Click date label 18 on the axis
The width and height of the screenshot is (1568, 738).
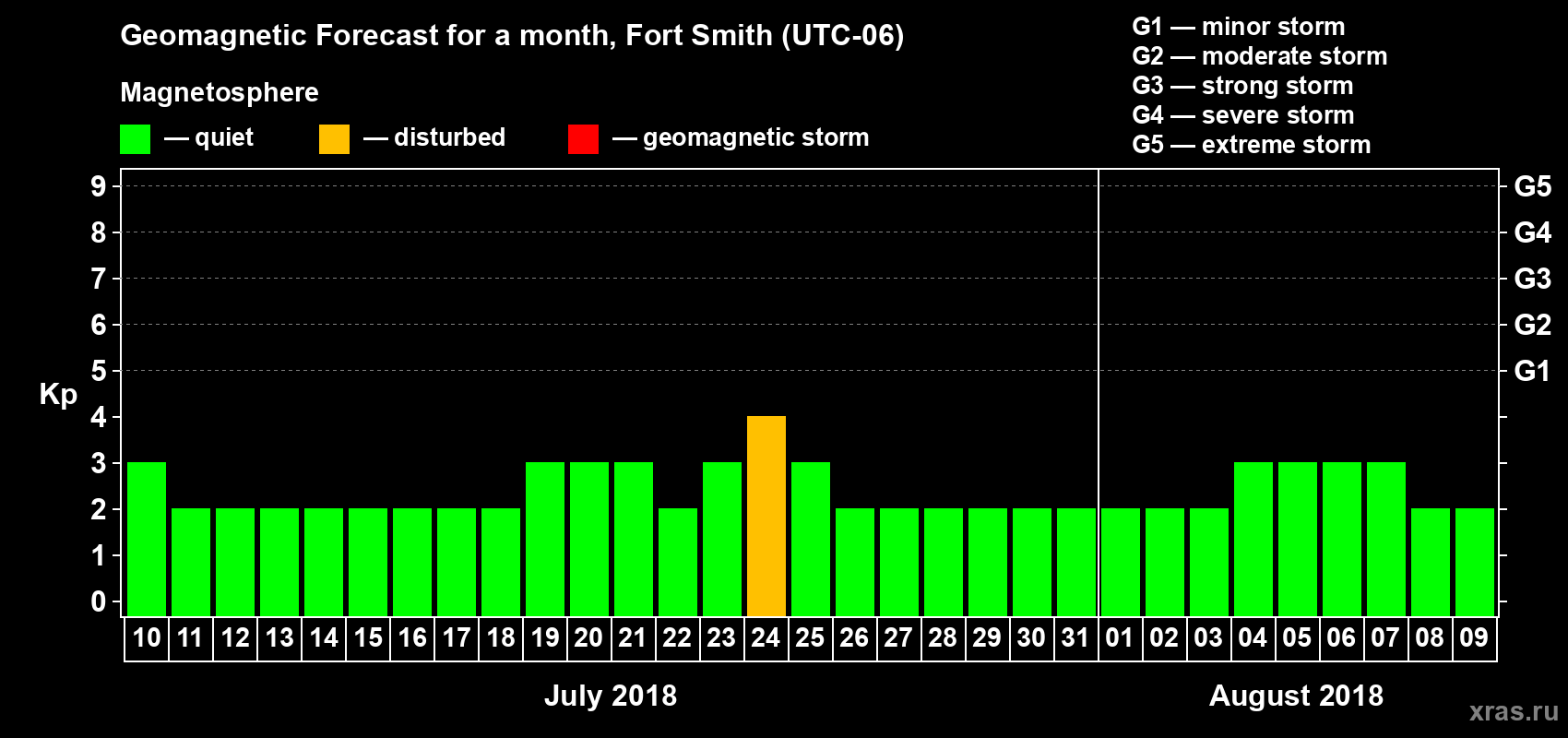click(x=501, y=638)
